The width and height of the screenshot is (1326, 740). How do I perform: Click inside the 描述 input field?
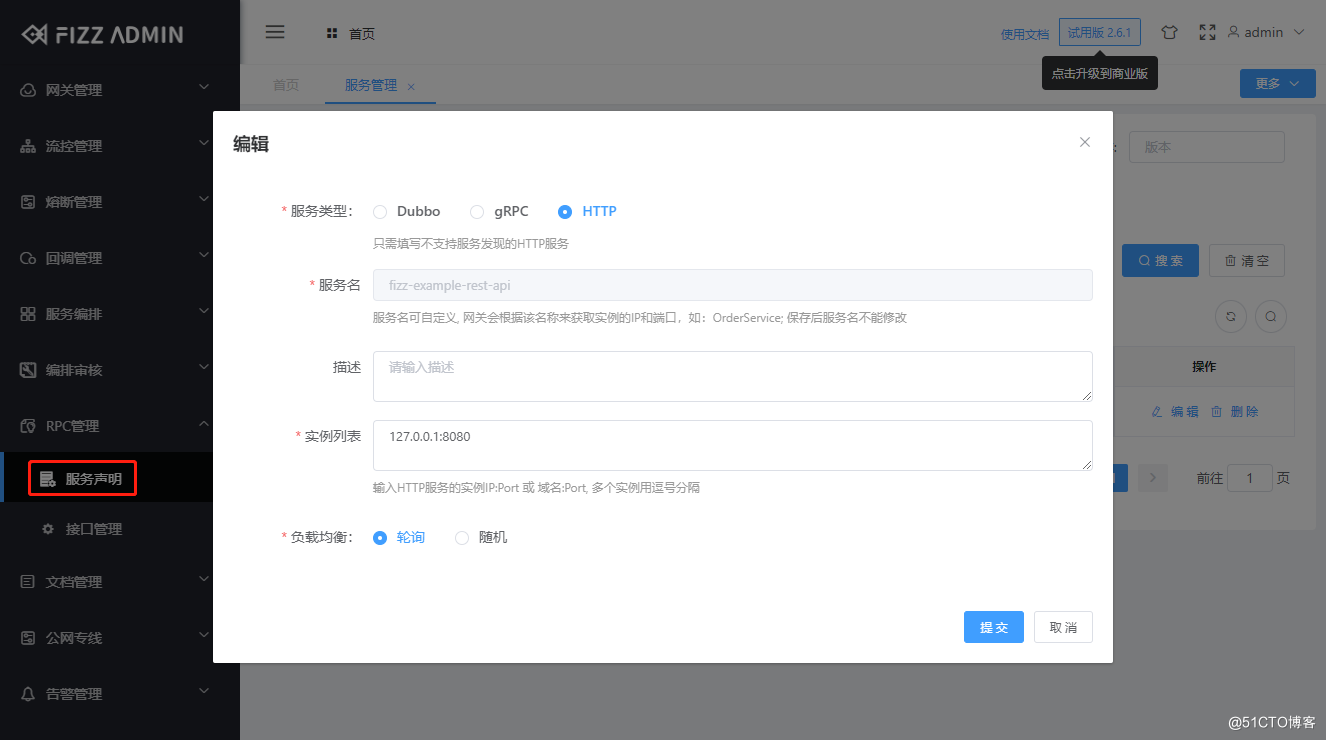coord(732,376)
